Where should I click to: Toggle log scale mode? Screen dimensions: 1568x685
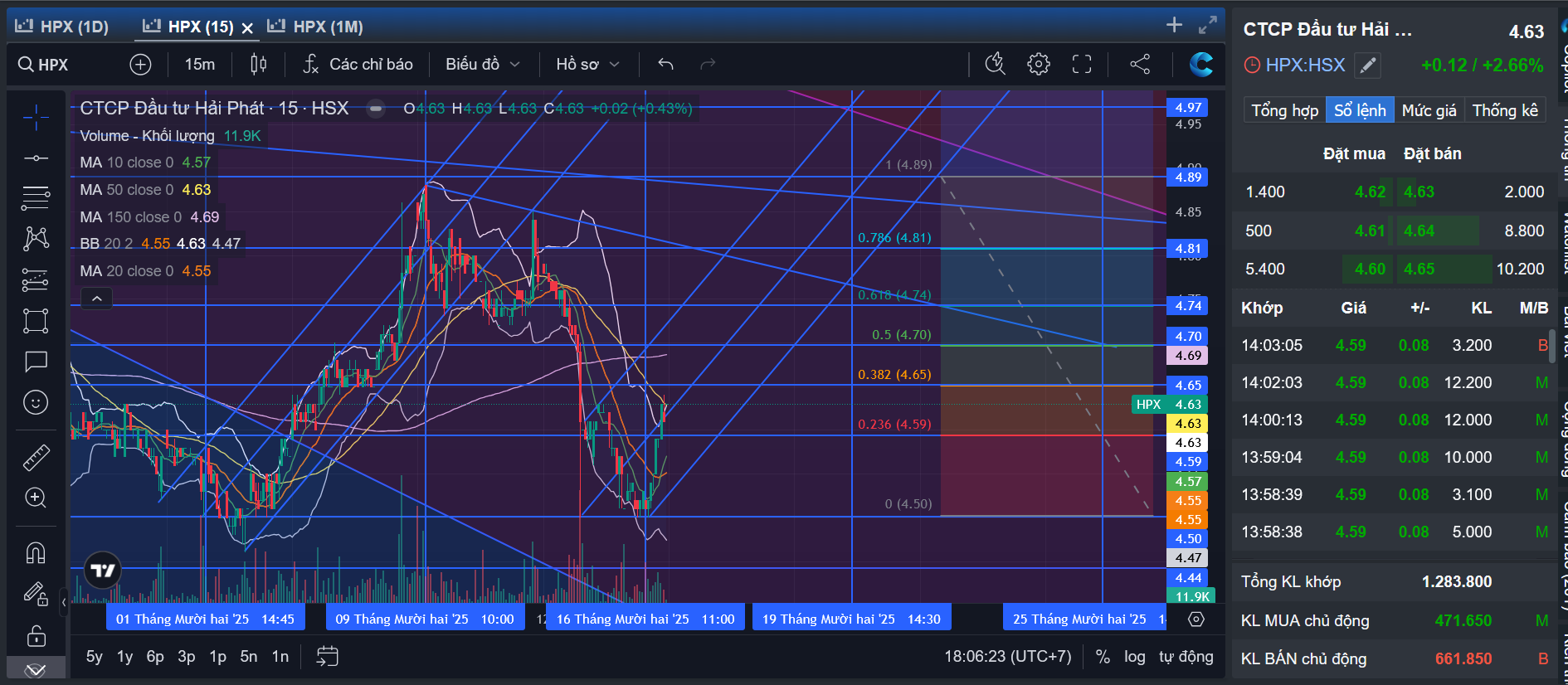click(x=1135, y=657)
